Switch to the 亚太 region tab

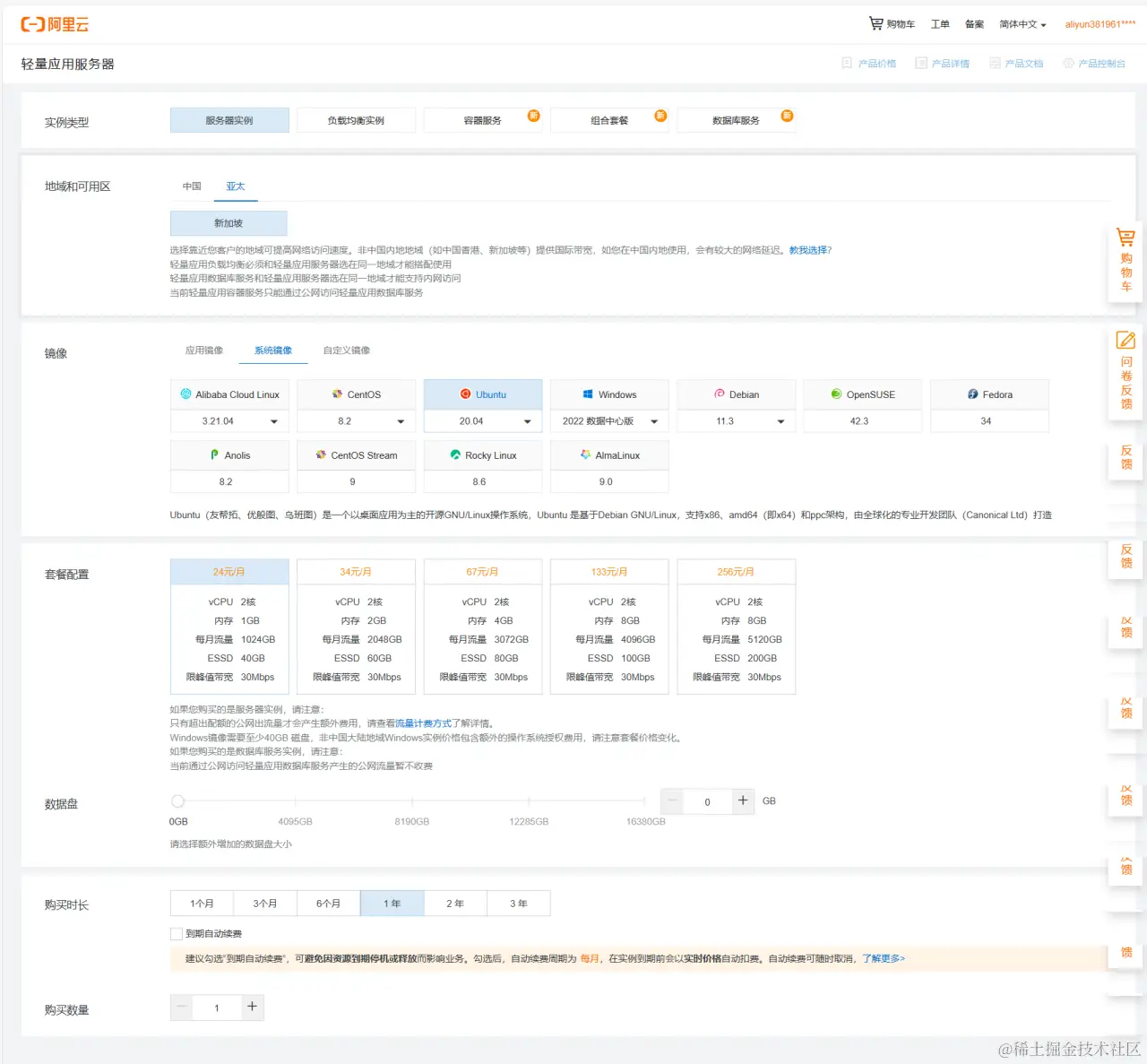pos(236,186)
